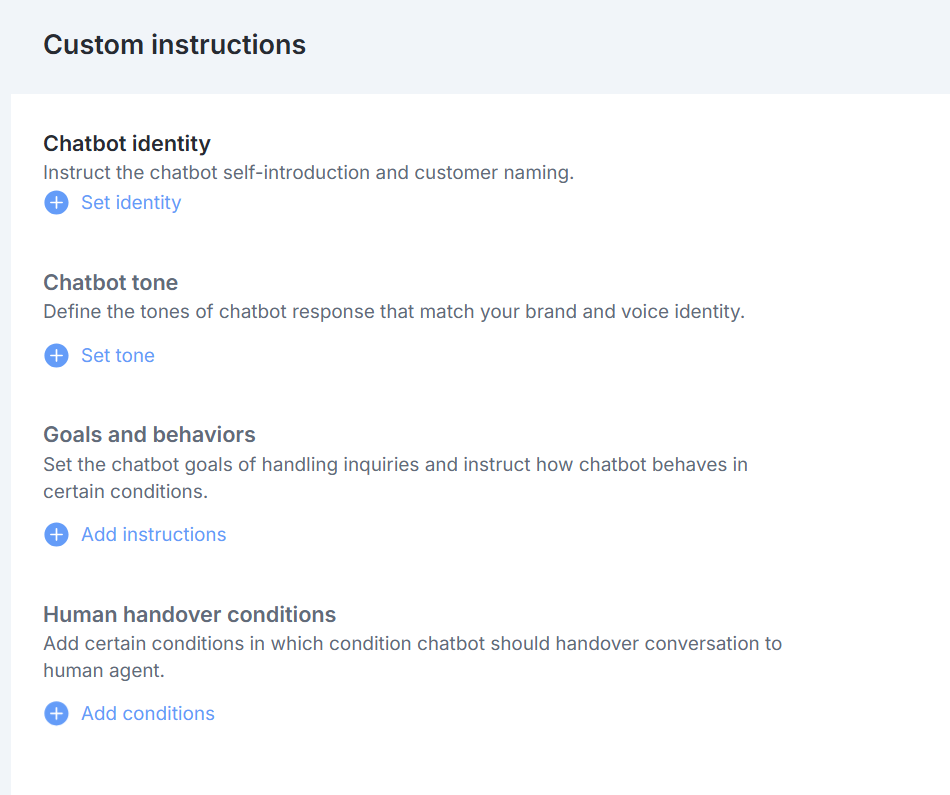Click the plus icon beside Set identity
The image size is (950, 795).
click(56, 203)
